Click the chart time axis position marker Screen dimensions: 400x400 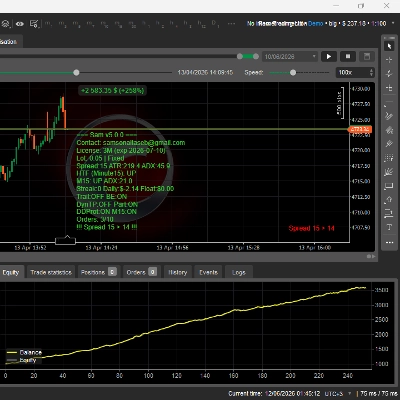pyautogui.click(x=65, y=240)
